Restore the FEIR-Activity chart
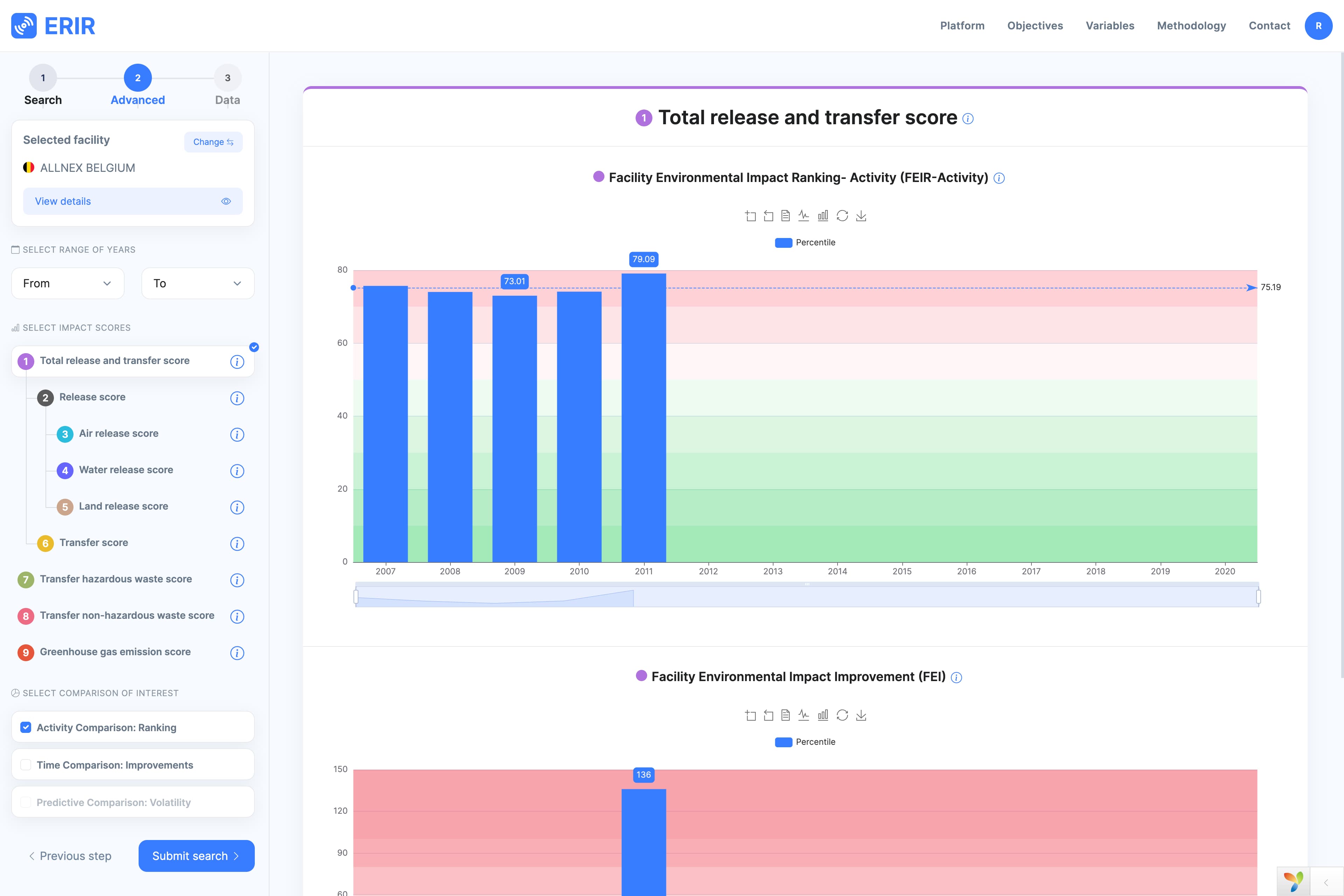 (x=842, y=216)
